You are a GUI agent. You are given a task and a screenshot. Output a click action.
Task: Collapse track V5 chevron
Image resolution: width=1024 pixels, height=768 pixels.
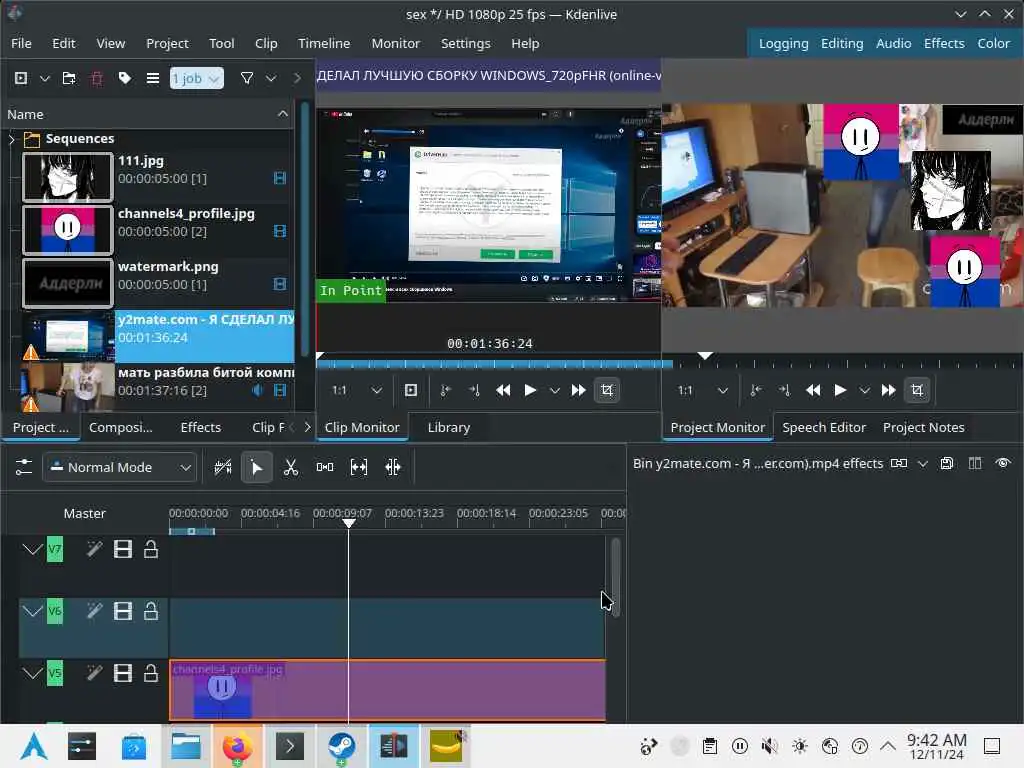32,673
